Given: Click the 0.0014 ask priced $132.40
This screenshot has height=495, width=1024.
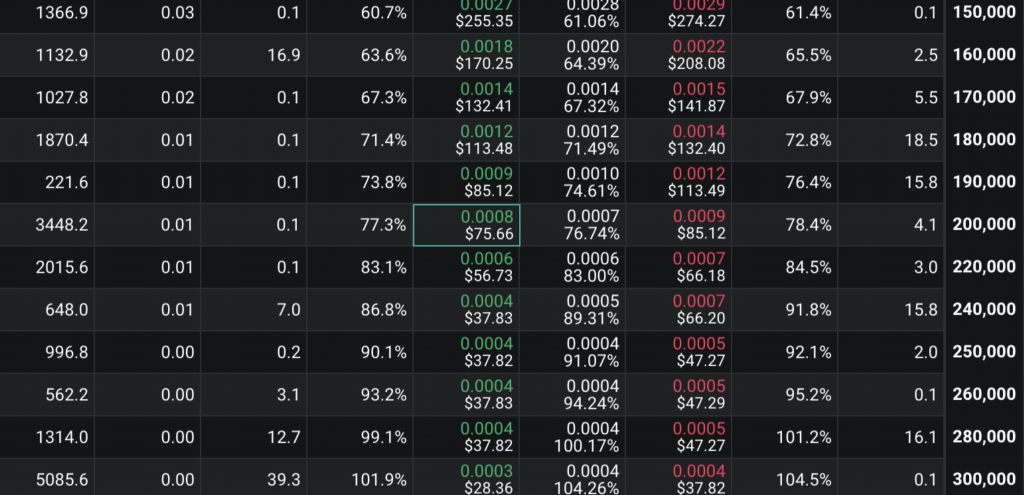Looking at the screenshot, I should (691, 140).
